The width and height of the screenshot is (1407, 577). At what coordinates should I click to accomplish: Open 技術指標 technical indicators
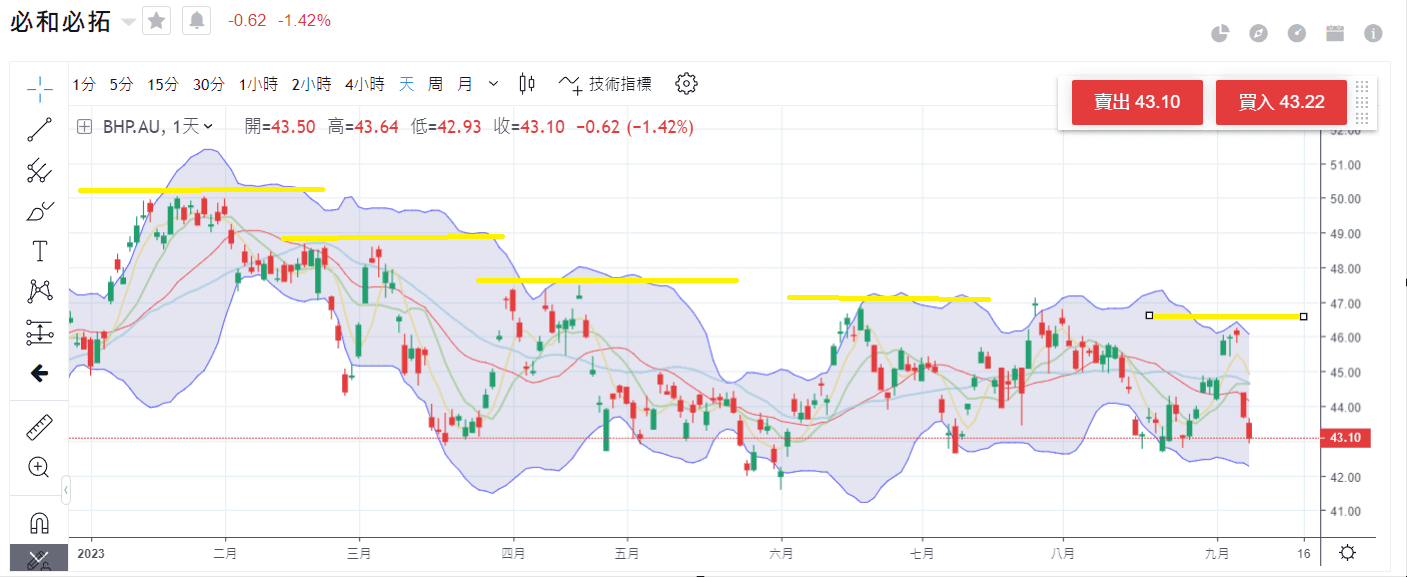606,84
